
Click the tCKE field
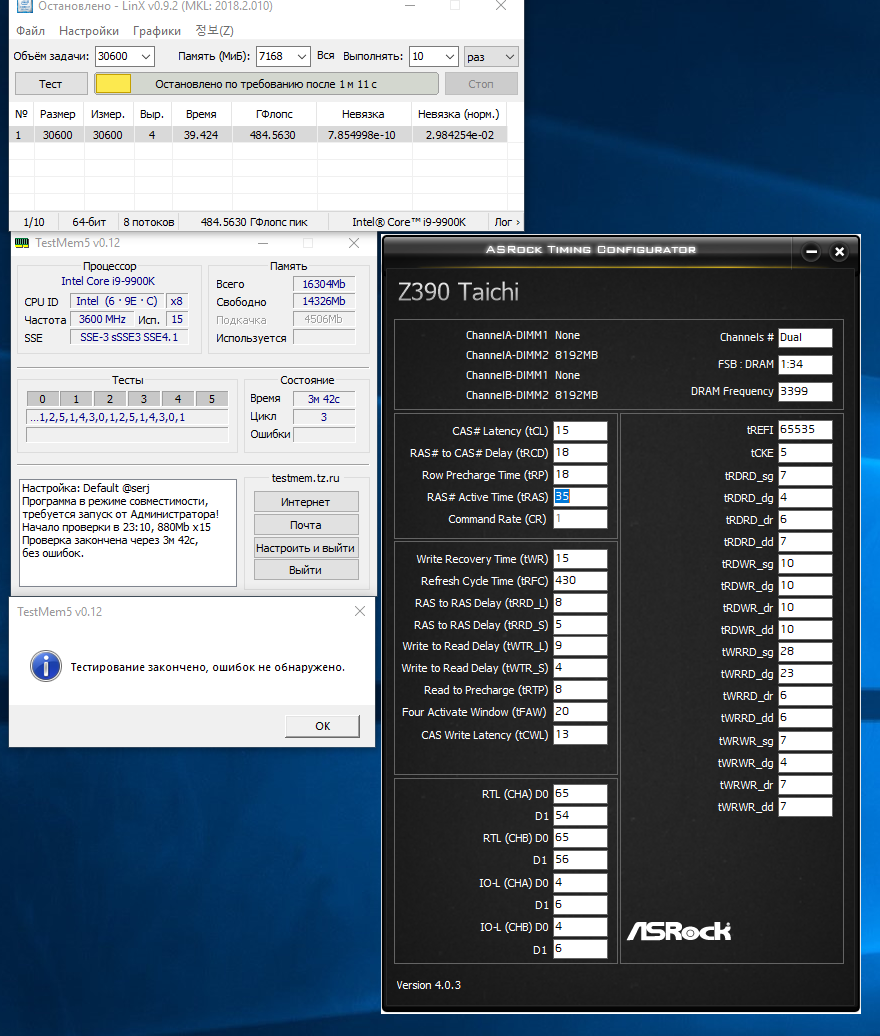pos(805,453)
